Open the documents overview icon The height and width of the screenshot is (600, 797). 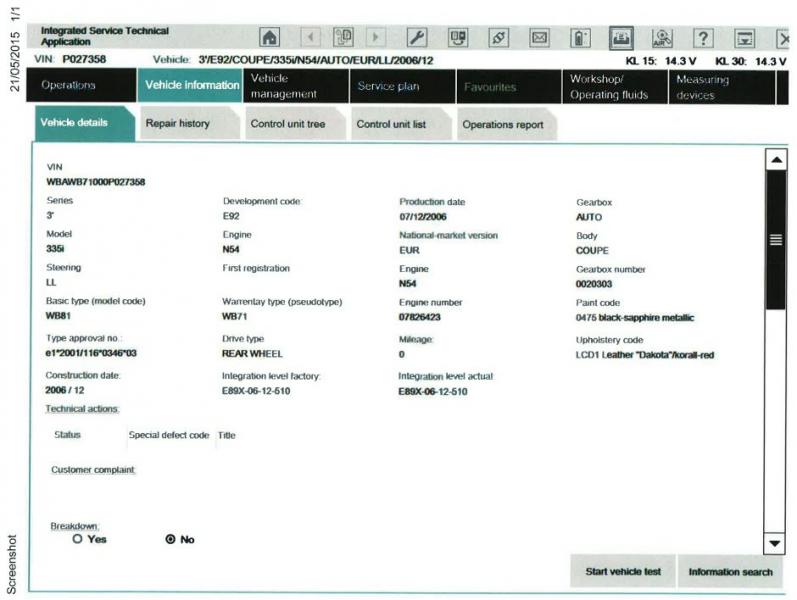coord(343,37)
